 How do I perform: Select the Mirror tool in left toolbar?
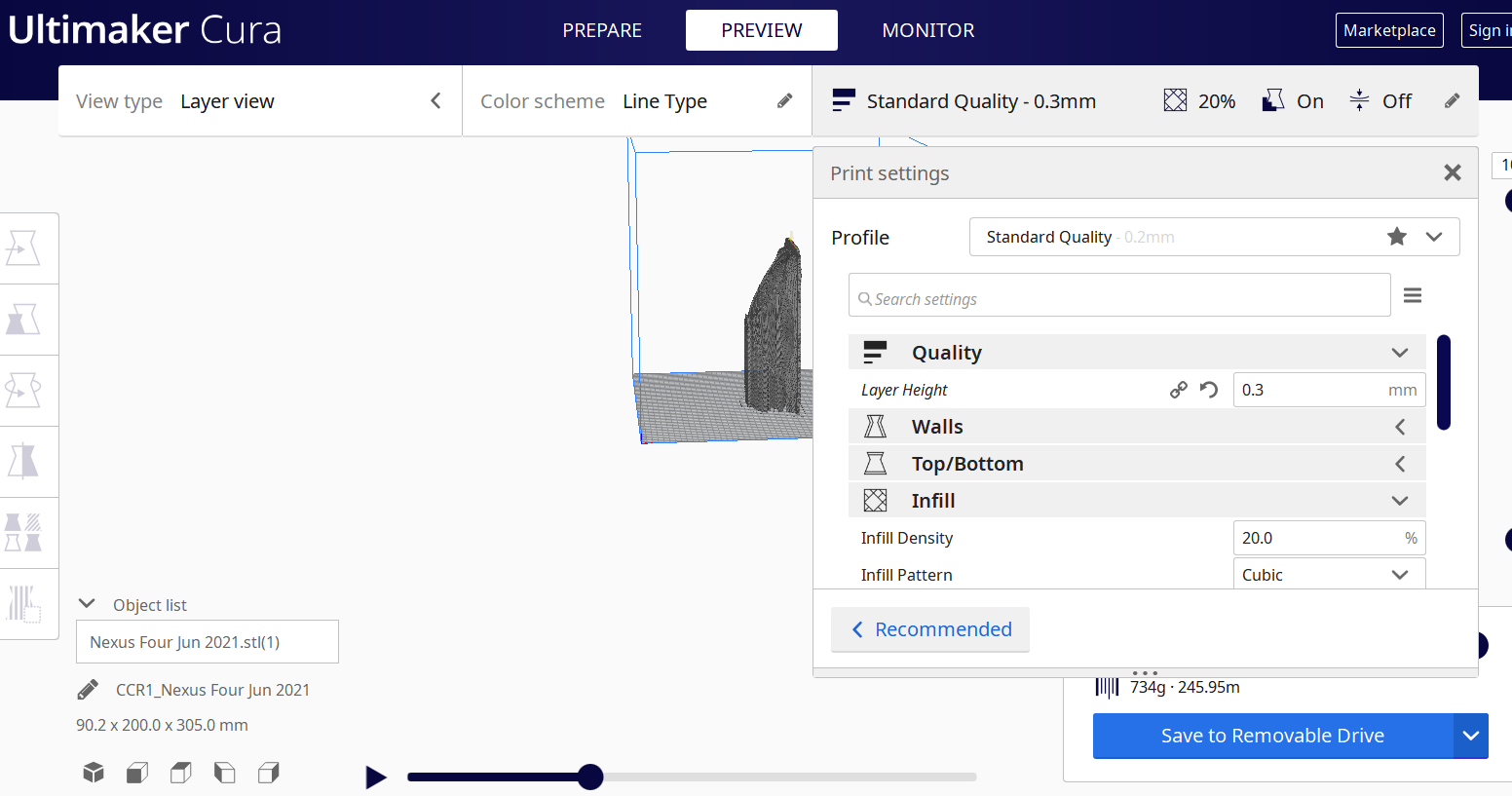pyautogui.click(x=23, y=461)
